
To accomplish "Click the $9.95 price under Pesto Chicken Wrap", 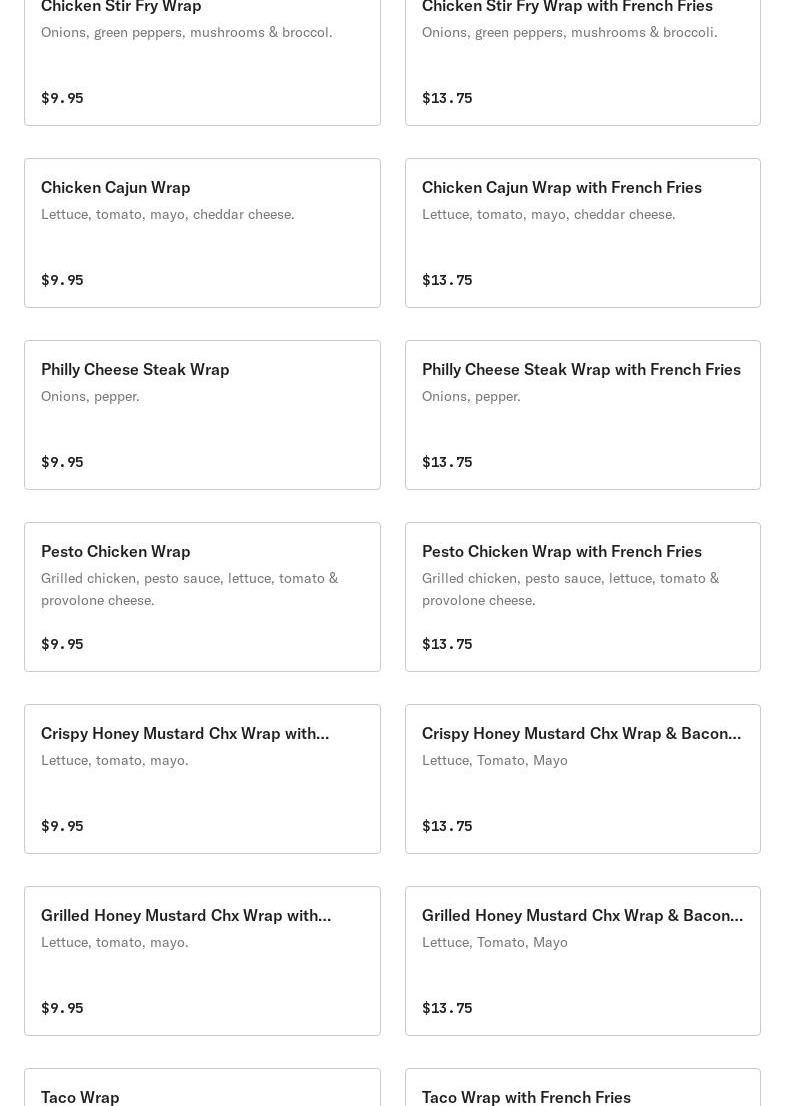I will 62,644.
